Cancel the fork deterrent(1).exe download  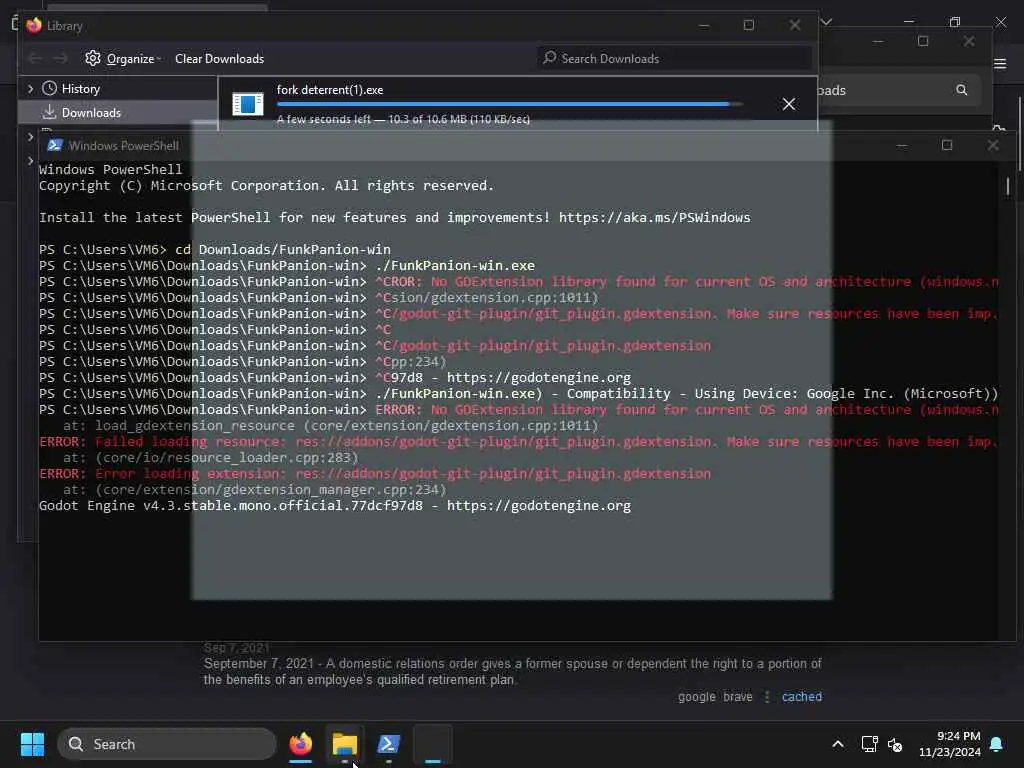point(789,104)
